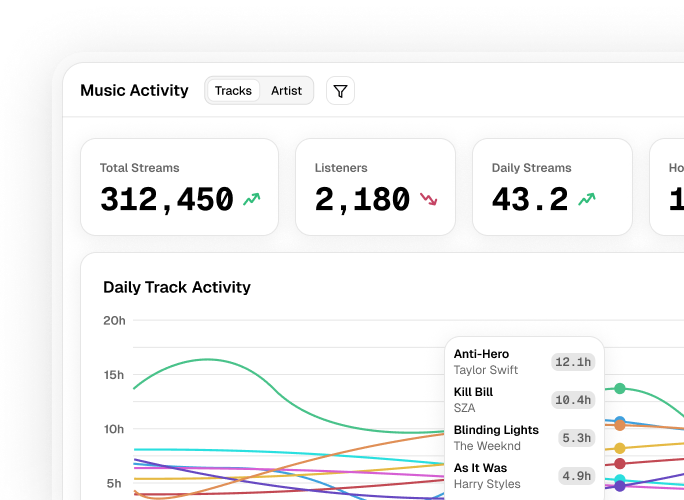684x500 pixels.
Task: Click the 312,450 total streams value
Action: pyautogui.click(x=167, y=199)
